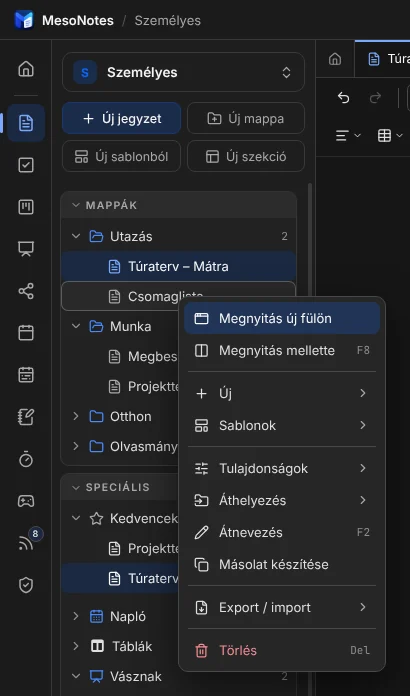Click the Személyes breadcrumb in the title bar
The image size is (410, 696).
tap(167, 20)
